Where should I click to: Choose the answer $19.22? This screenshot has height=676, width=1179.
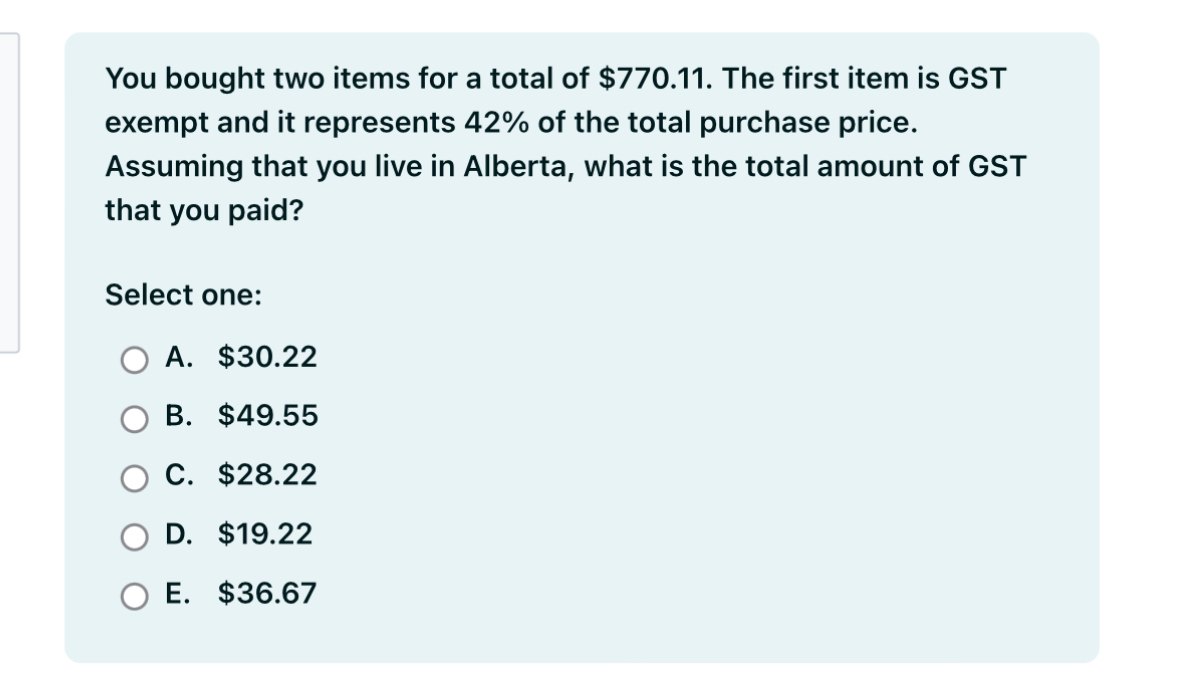tap(266, 534)
